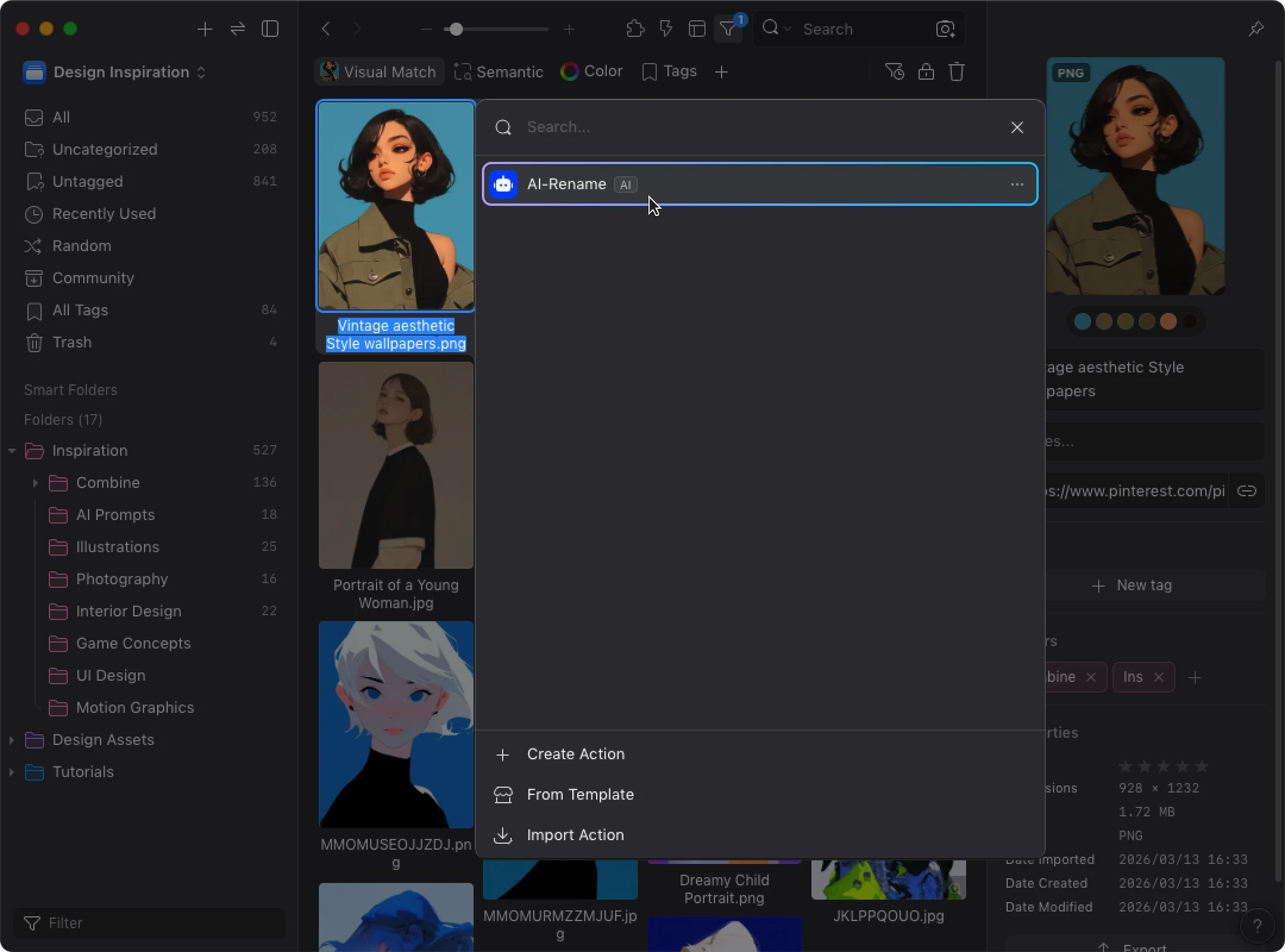
Task: Open the AI-Rename more options ellipsis
Action: click(x=1017, y=185)
